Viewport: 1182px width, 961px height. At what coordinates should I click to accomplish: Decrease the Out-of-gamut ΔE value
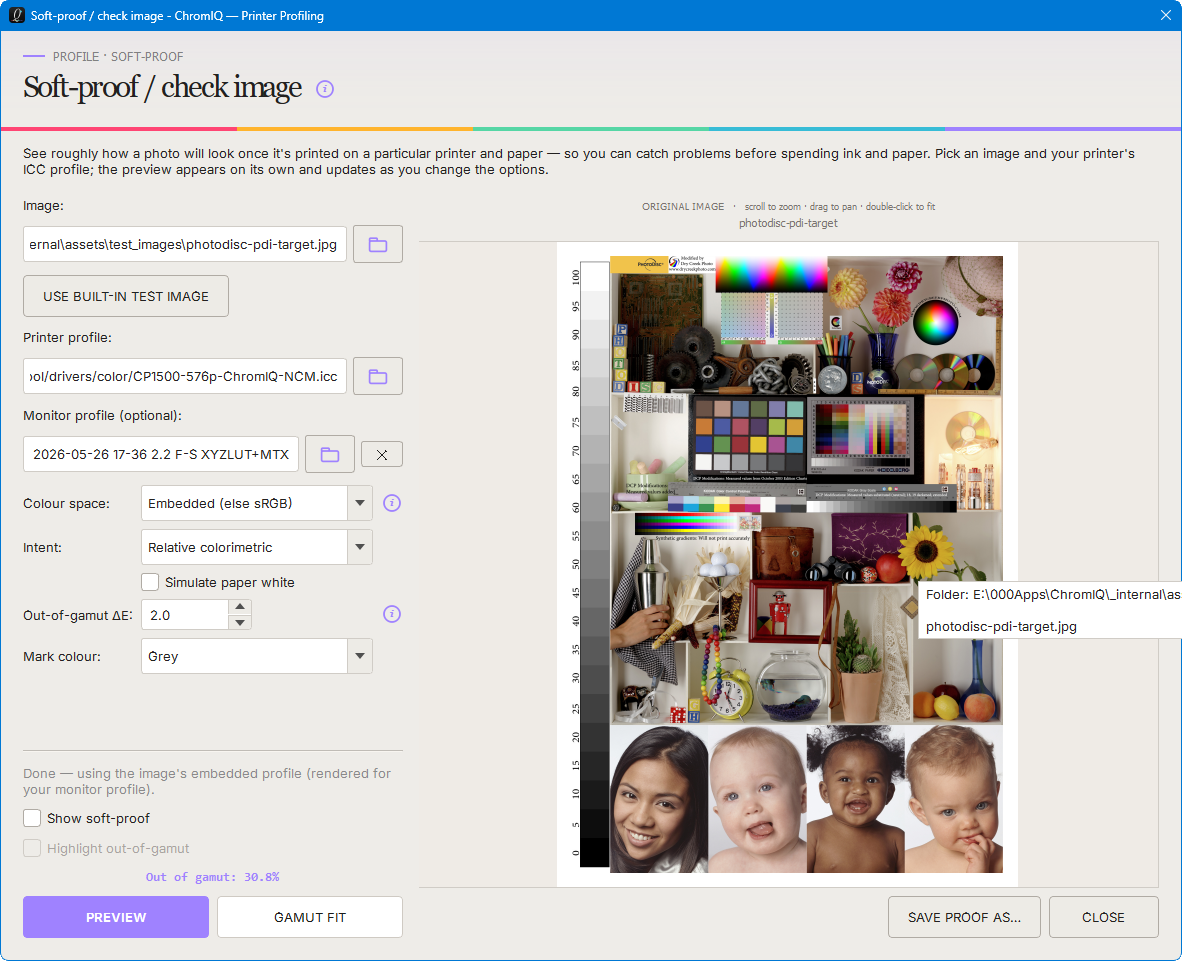[x=240, y=623]
